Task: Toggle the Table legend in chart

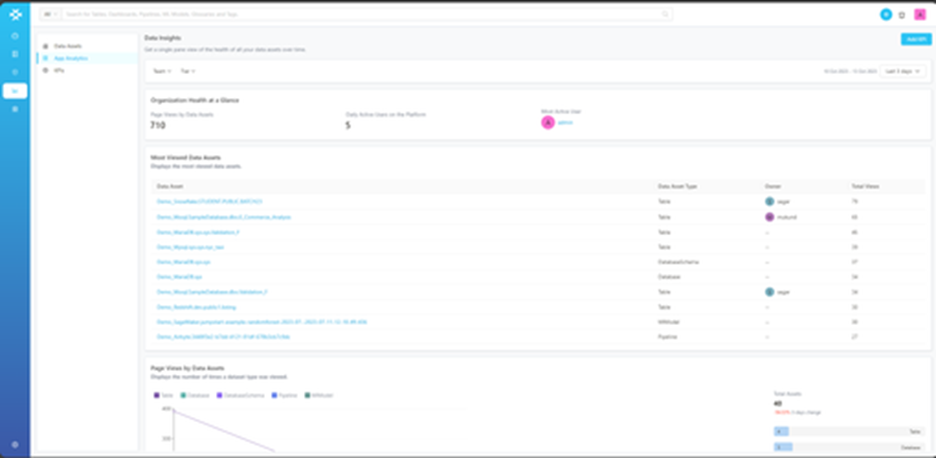Action: coord(163,395)
